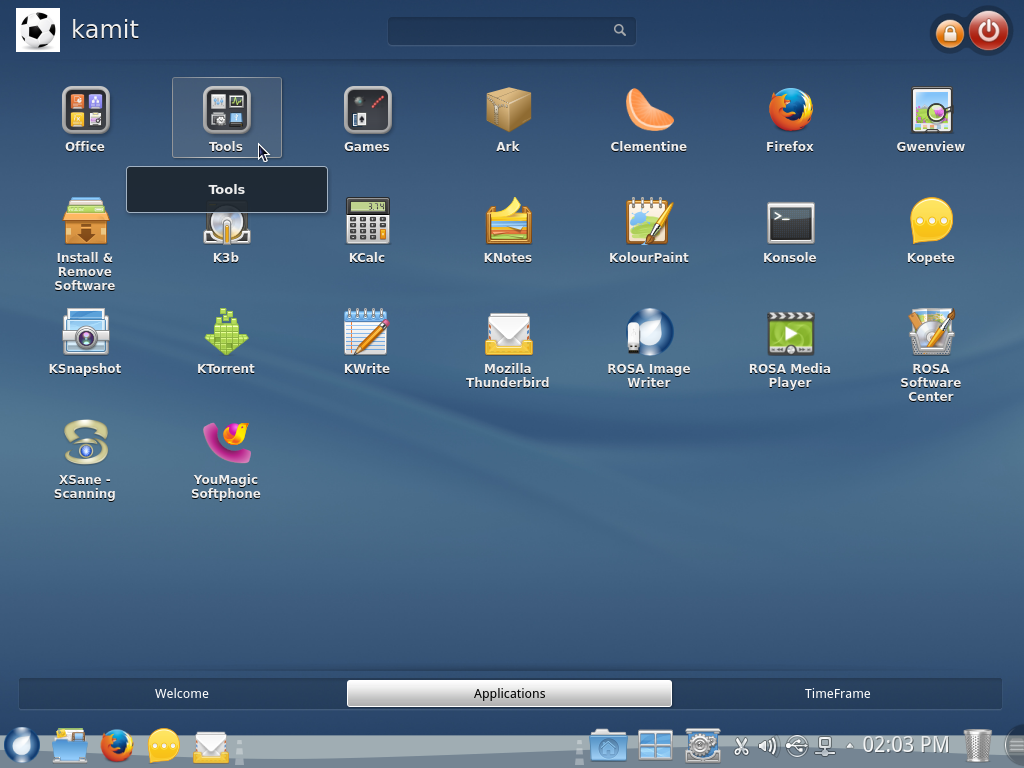Click the ROSA launcher button in the panel

click(x=22, y=745)
